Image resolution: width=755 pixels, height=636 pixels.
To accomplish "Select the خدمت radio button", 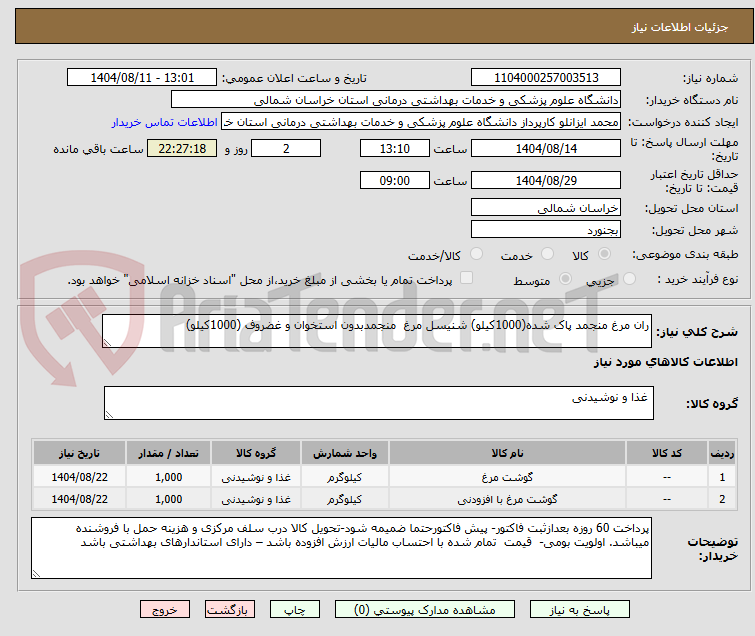I will [547, 254].
